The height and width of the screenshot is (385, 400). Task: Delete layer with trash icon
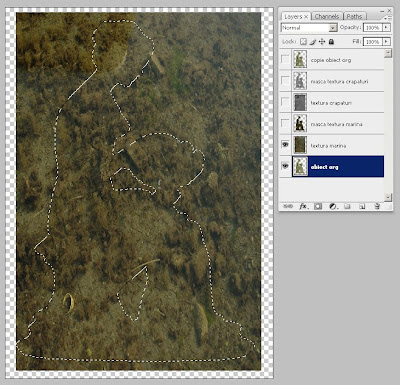[x=377, y=206]
